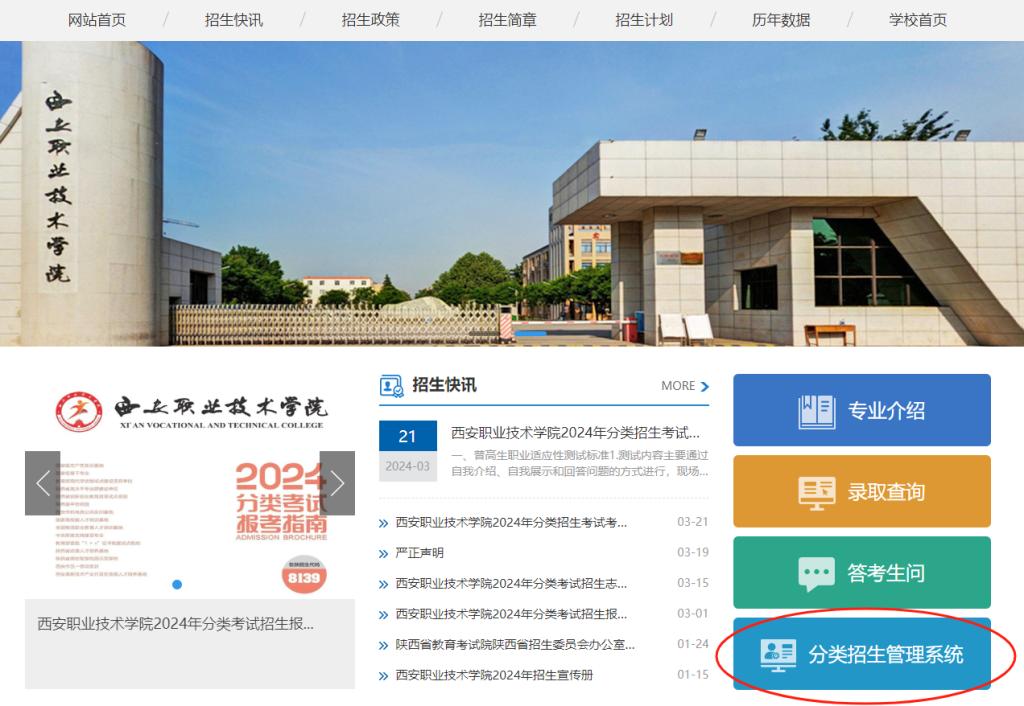Click the monitor icon beside 分类招生管理系统
Image resolution: width=1024 pixels, height=706 pixels.
coord(778,654)
